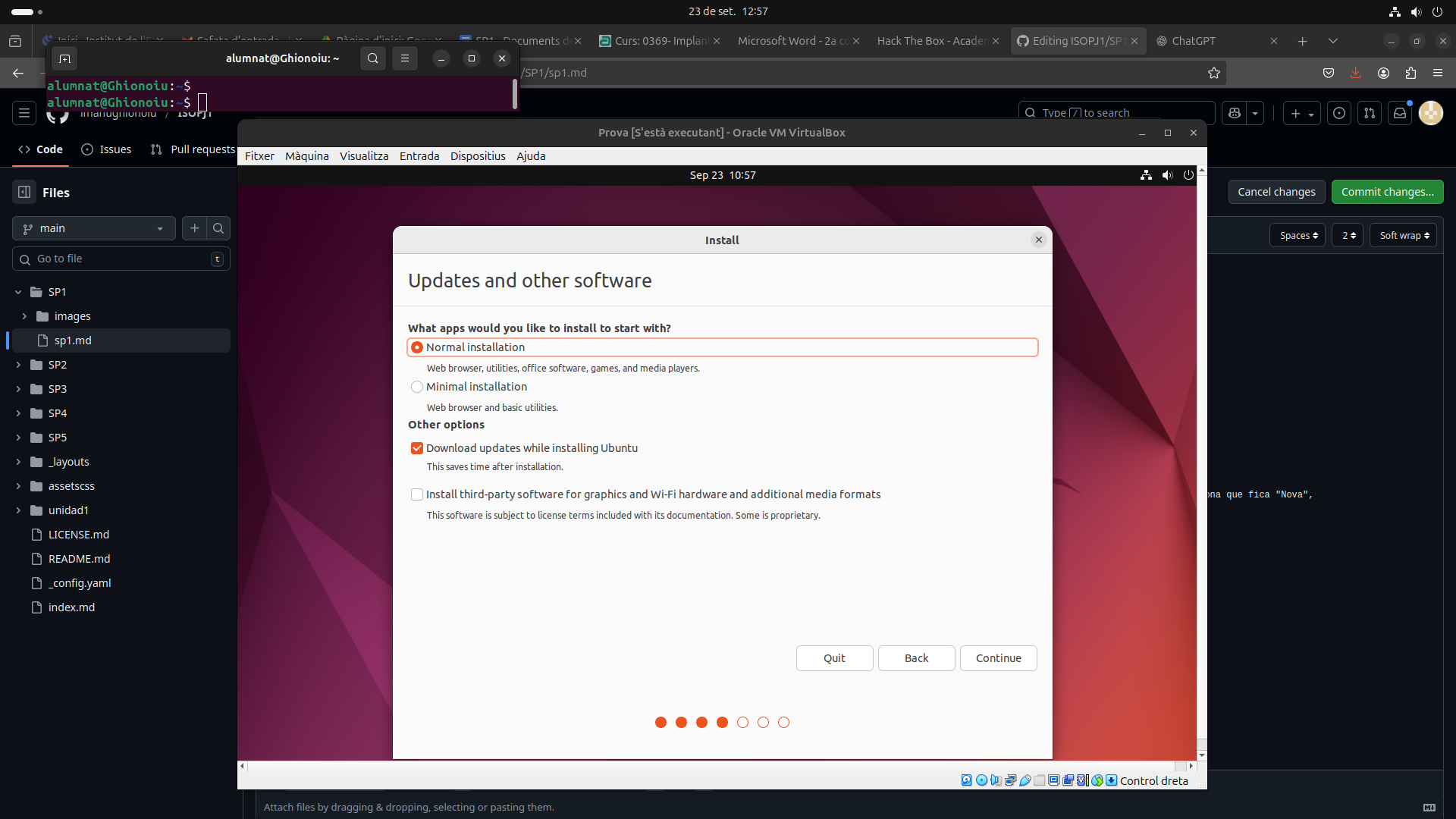Click the terminal search icon
1456x819 pixels.
[372, 58]
